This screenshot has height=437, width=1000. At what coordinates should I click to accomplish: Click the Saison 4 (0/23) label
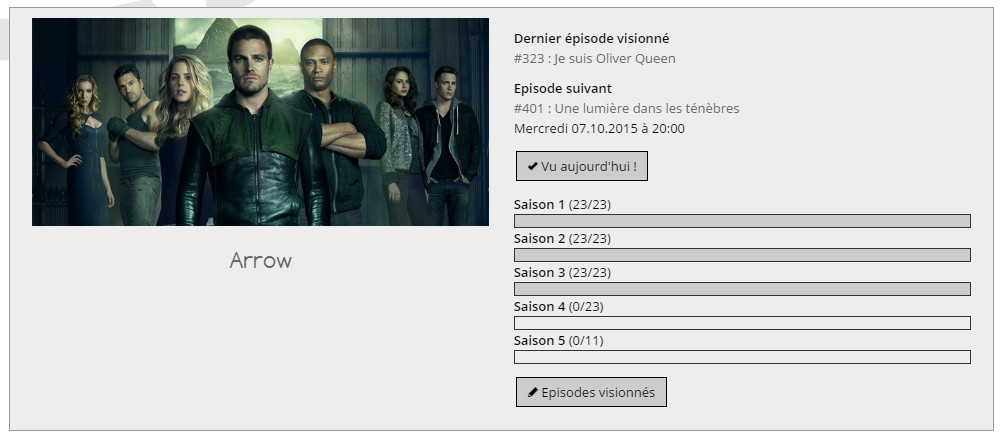pos(559,306)
